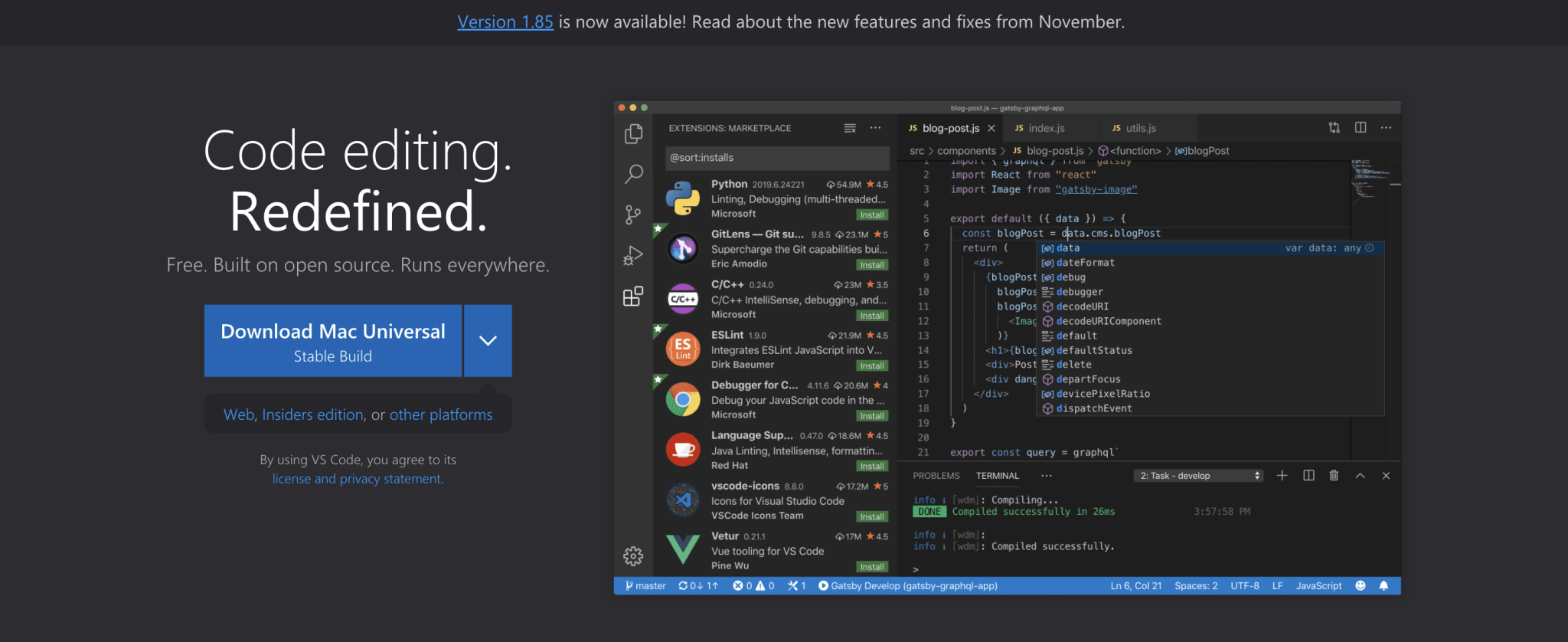The height and width of the screenshot is (642, 1568).
Task: Click the GitLens extension logo
Action: pos(682,248)
